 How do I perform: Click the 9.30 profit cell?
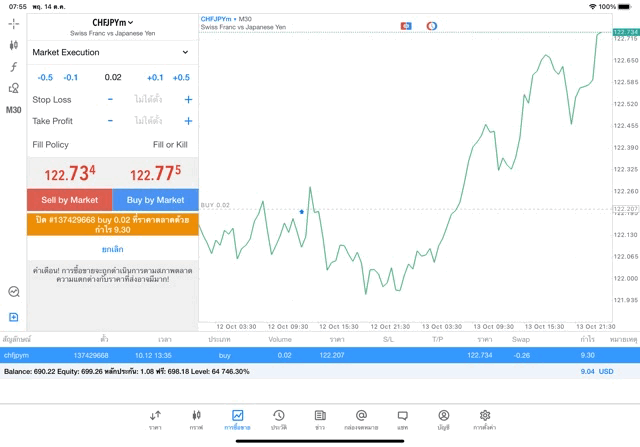[587, 355]
